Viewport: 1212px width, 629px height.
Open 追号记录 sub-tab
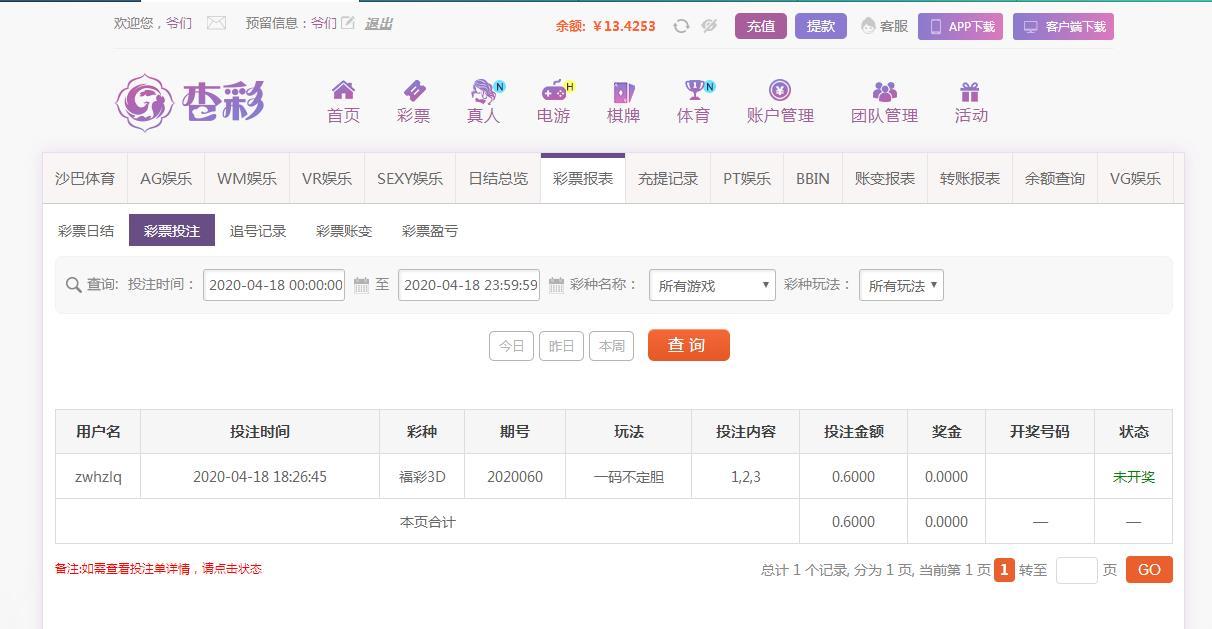(x=258, y=231)
